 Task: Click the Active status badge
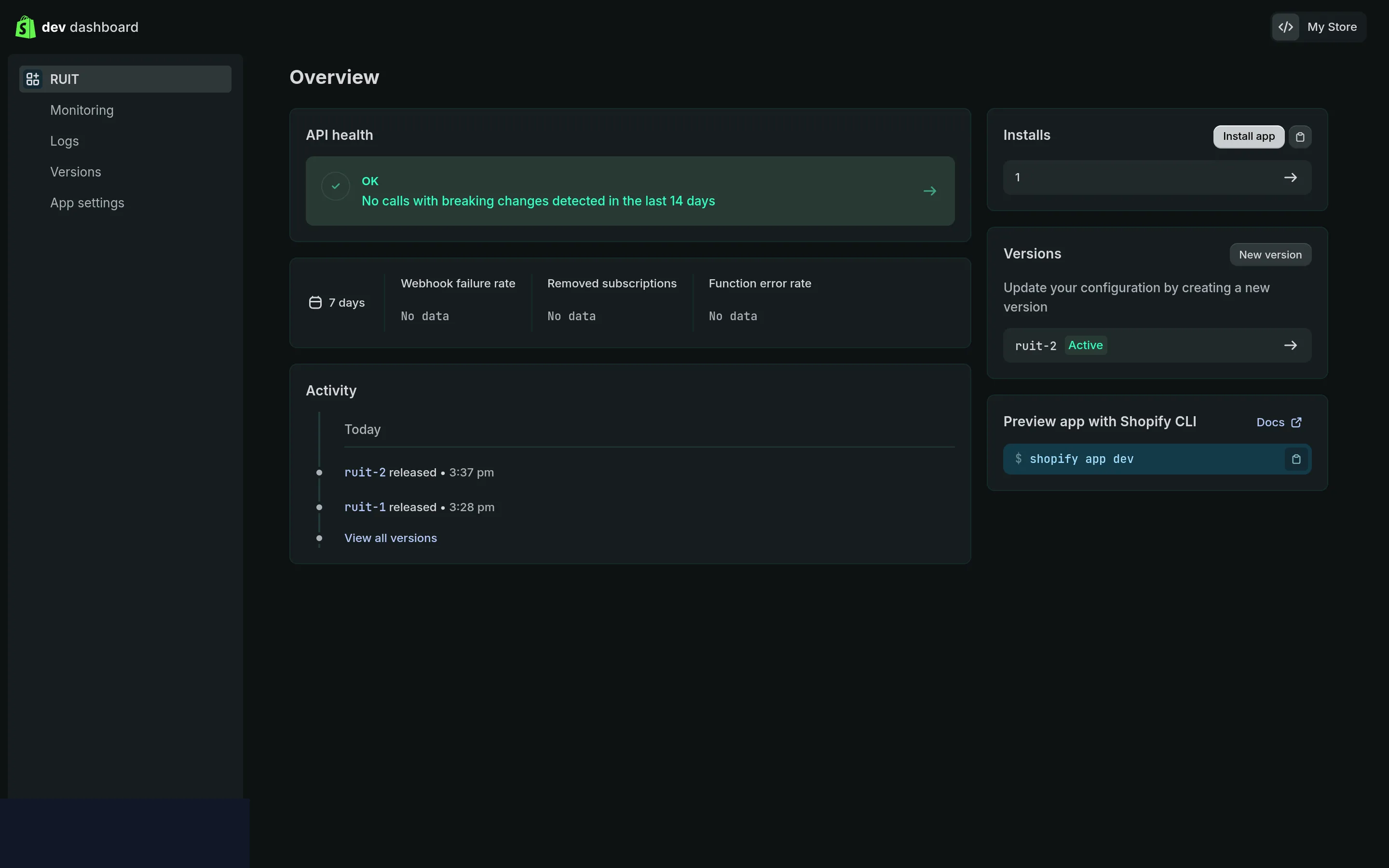point(1085,346)
